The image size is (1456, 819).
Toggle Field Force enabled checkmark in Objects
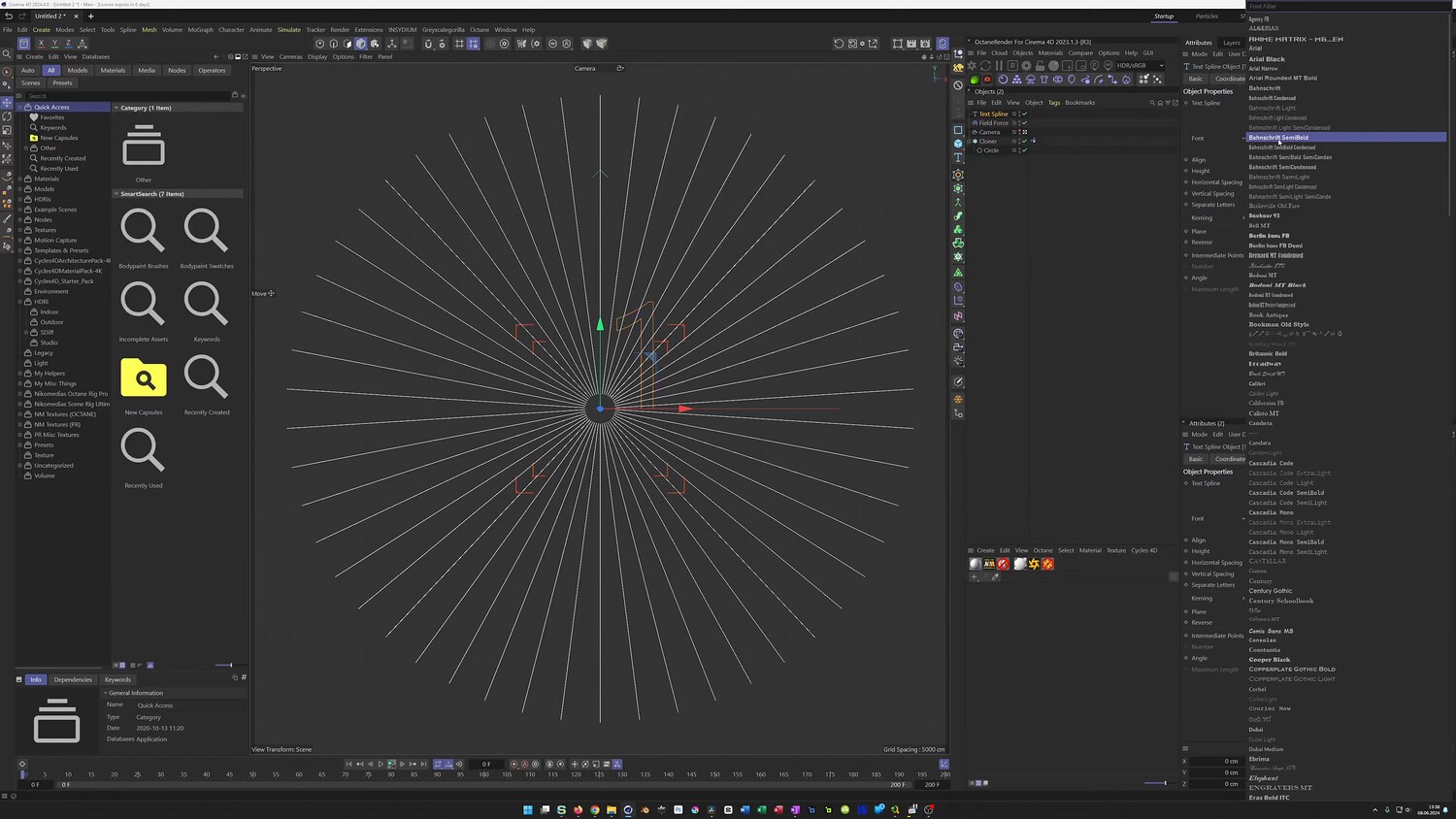(x=1024, y=123)
